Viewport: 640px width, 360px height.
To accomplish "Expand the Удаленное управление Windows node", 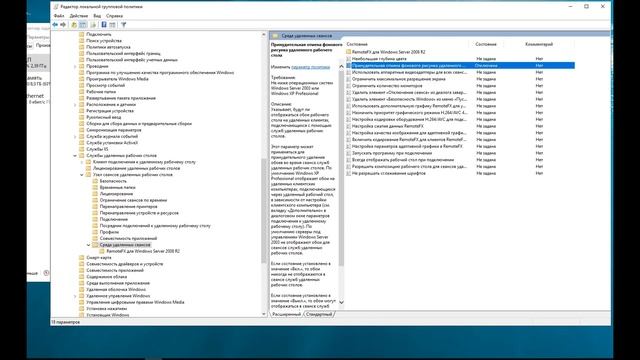I will [75, 296].
